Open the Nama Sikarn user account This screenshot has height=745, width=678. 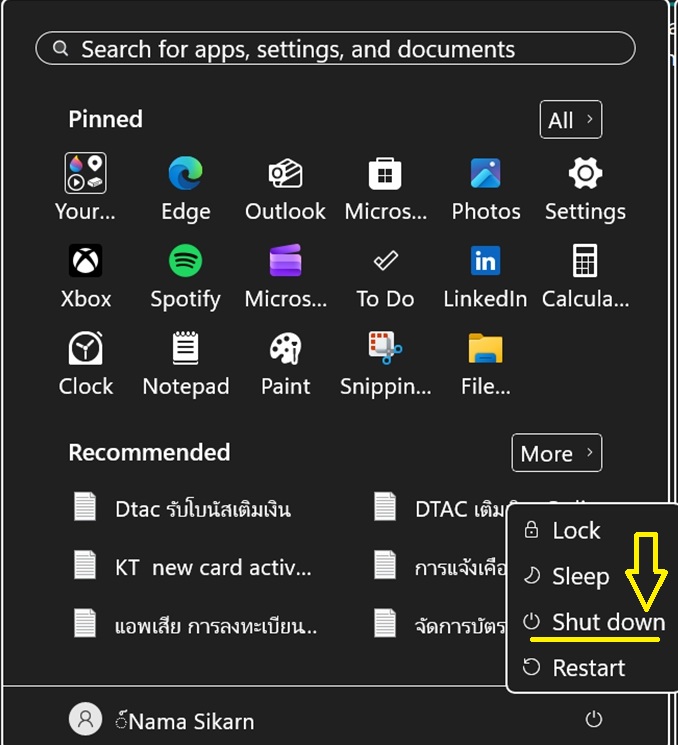(162, 720)
